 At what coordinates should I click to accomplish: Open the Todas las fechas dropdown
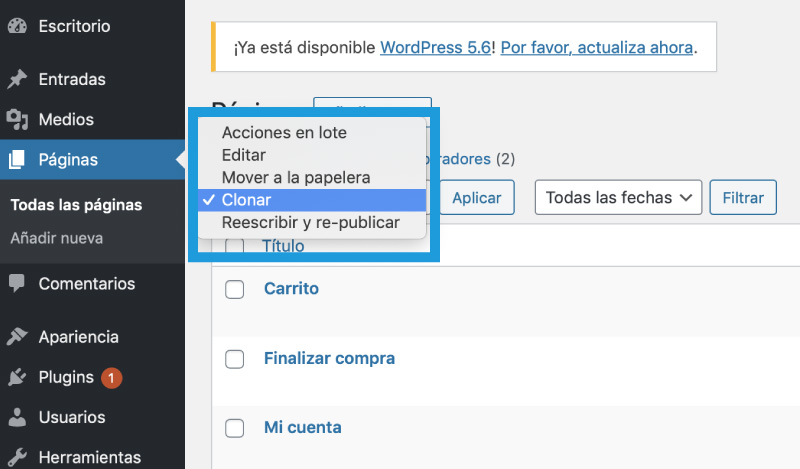pos(618,198)
